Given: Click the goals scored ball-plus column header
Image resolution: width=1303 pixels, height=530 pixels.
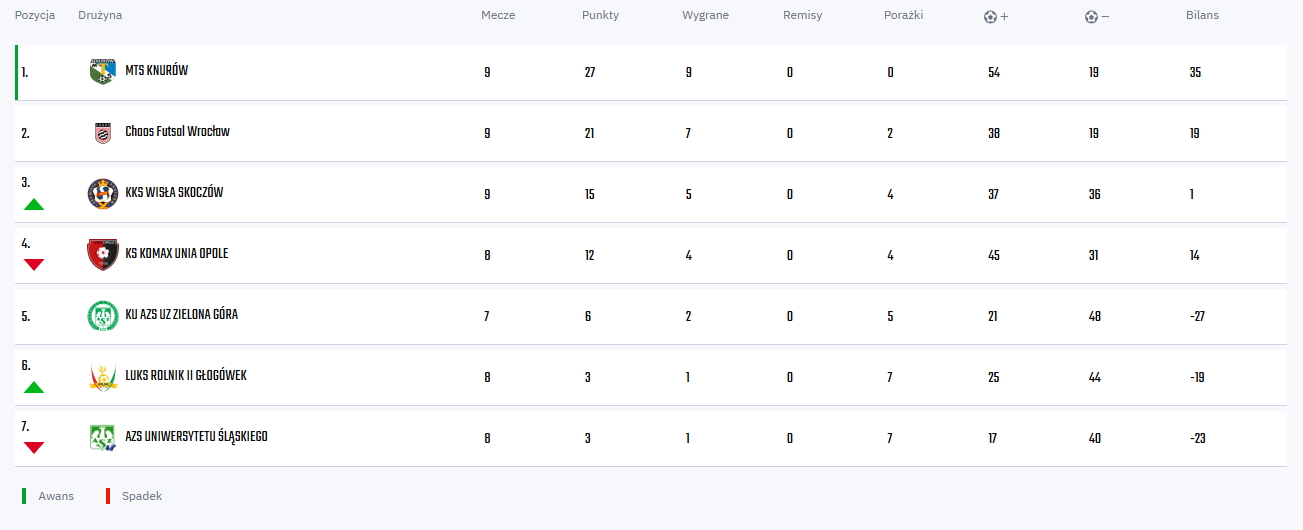Looking at the screenshot, I should 995,17.
